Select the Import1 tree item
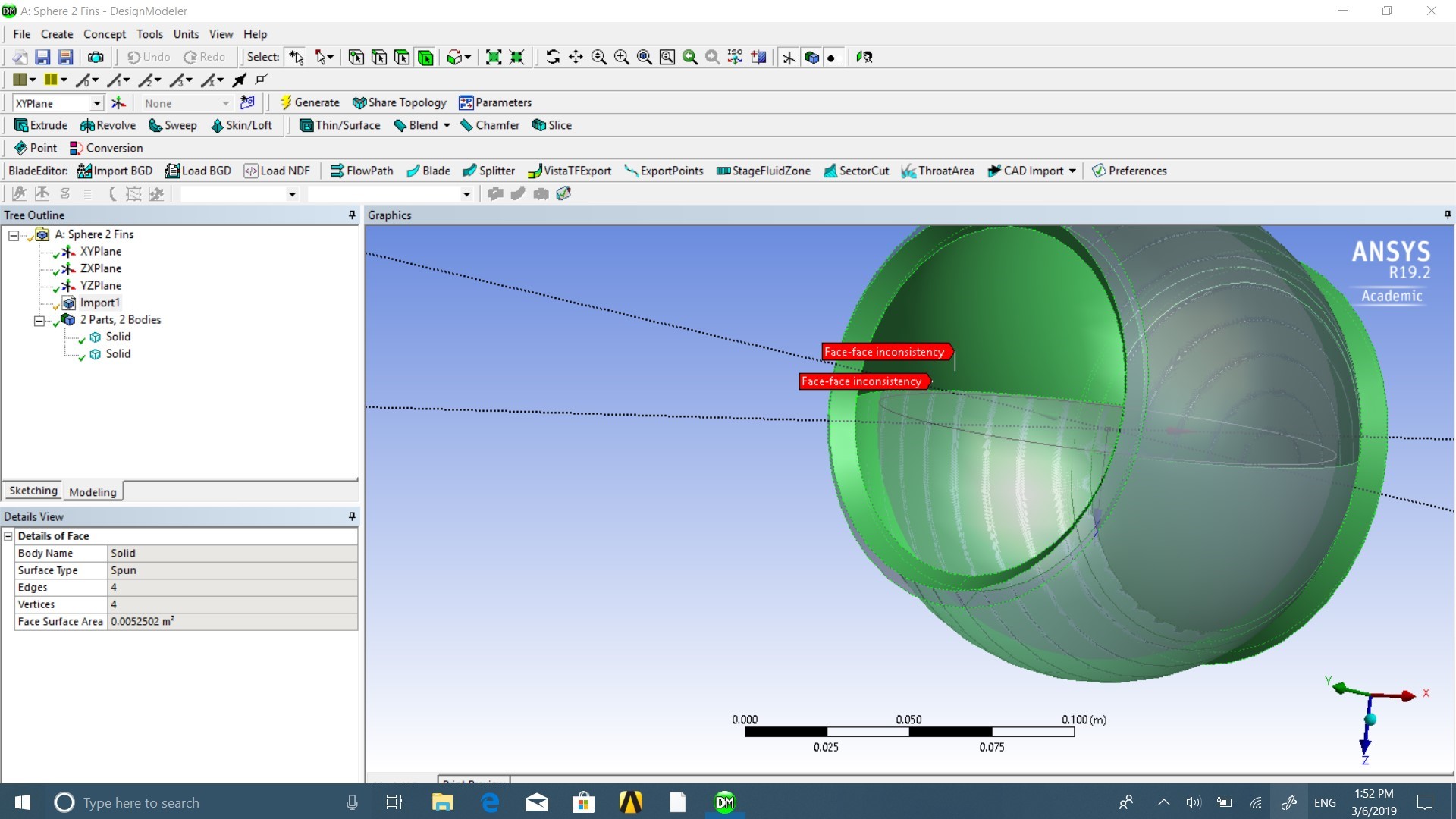1456x819 pixels. pyautogui.click(x=99, y=303)
